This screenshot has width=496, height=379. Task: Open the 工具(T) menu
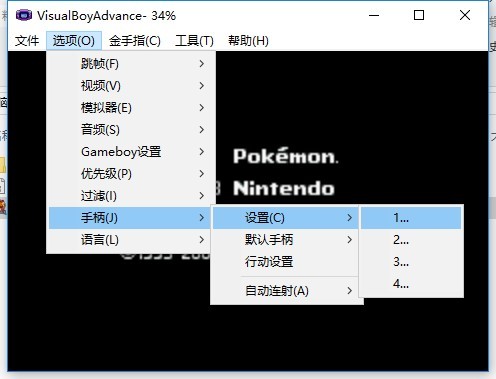[x=194, y=41]
